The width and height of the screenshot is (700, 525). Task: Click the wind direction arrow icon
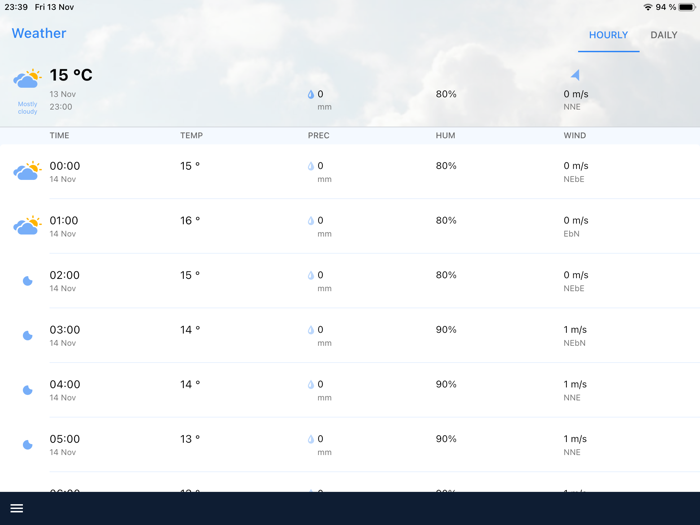point(575,75)
